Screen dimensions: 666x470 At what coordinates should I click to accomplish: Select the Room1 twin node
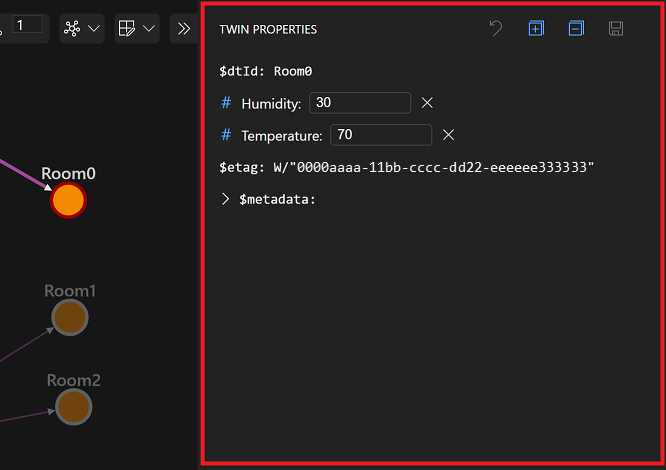[x=70, y=317]
